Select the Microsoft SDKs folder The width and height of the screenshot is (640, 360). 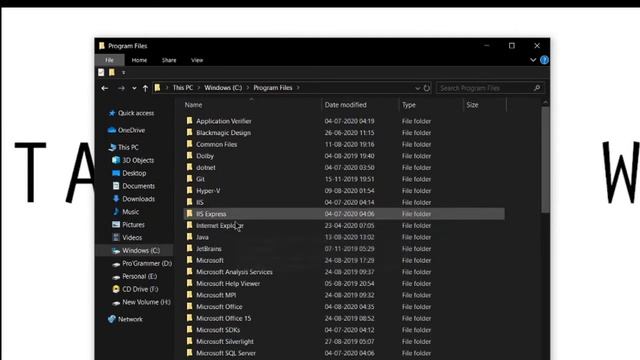click(218, 330)
